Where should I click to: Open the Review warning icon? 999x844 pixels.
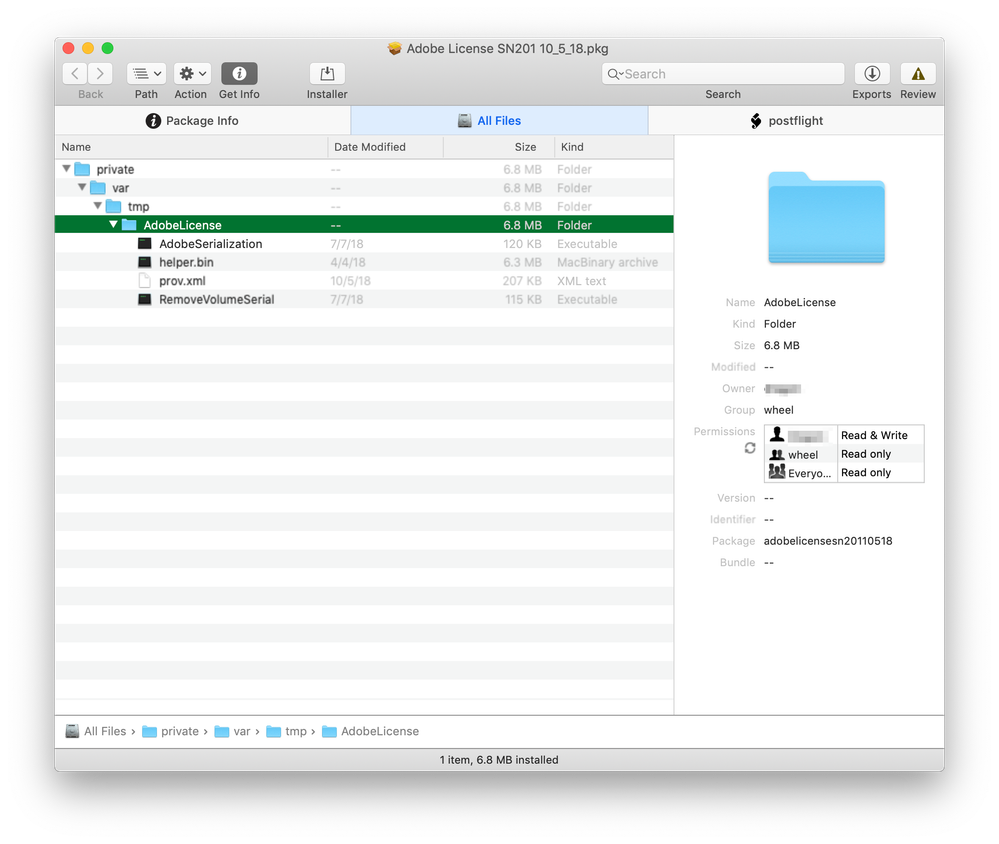[917, 74]
